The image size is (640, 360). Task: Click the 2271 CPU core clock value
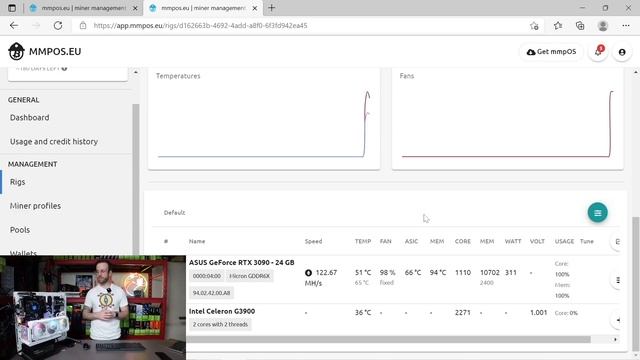[463, 313]
